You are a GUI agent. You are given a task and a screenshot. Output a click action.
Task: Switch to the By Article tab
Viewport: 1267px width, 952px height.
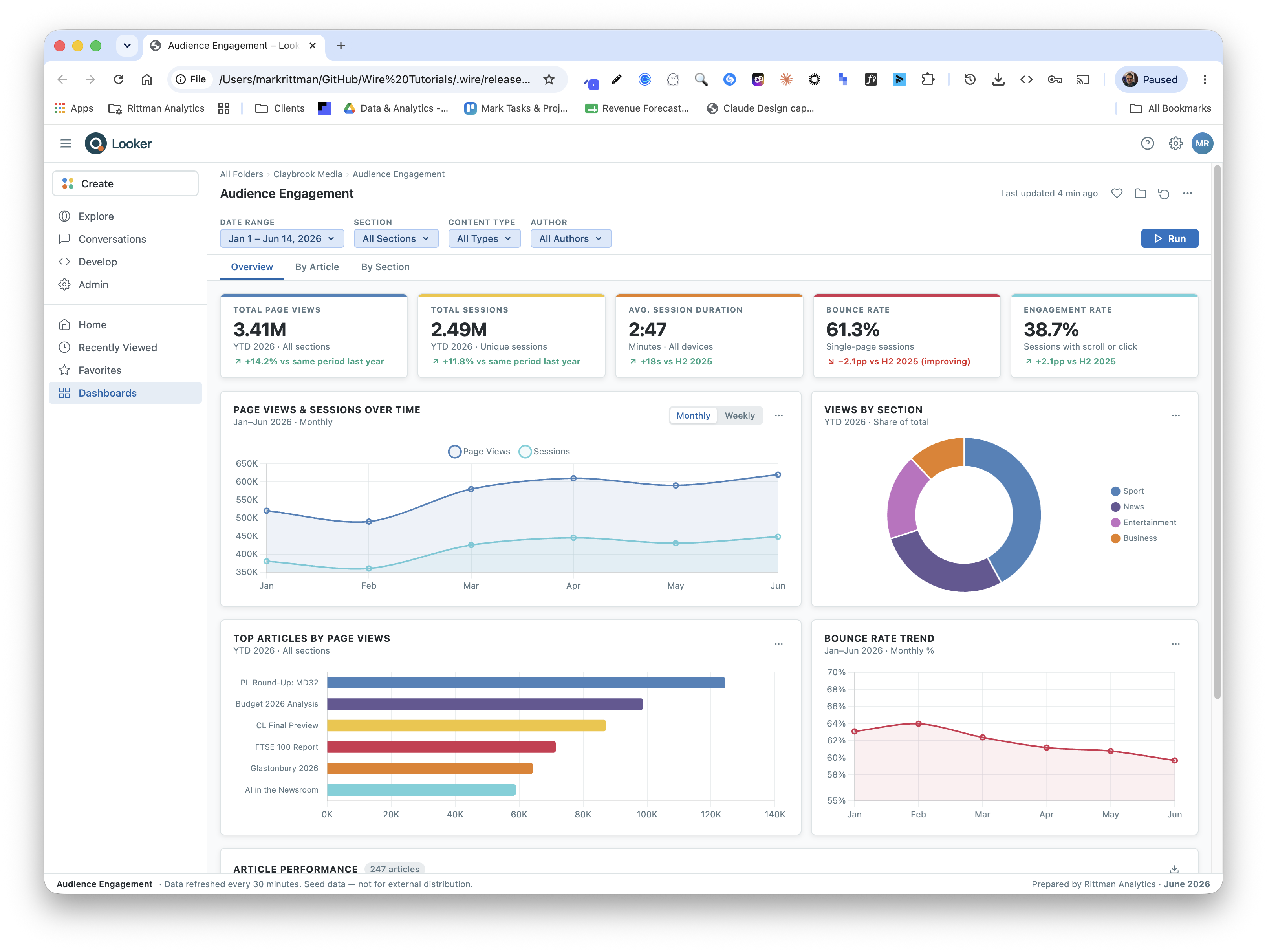(x=317, y=267)
